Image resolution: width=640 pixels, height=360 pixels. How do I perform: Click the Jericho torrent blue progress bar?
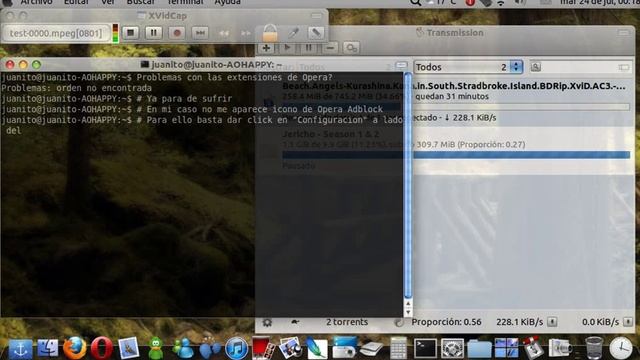coord(456,155)
